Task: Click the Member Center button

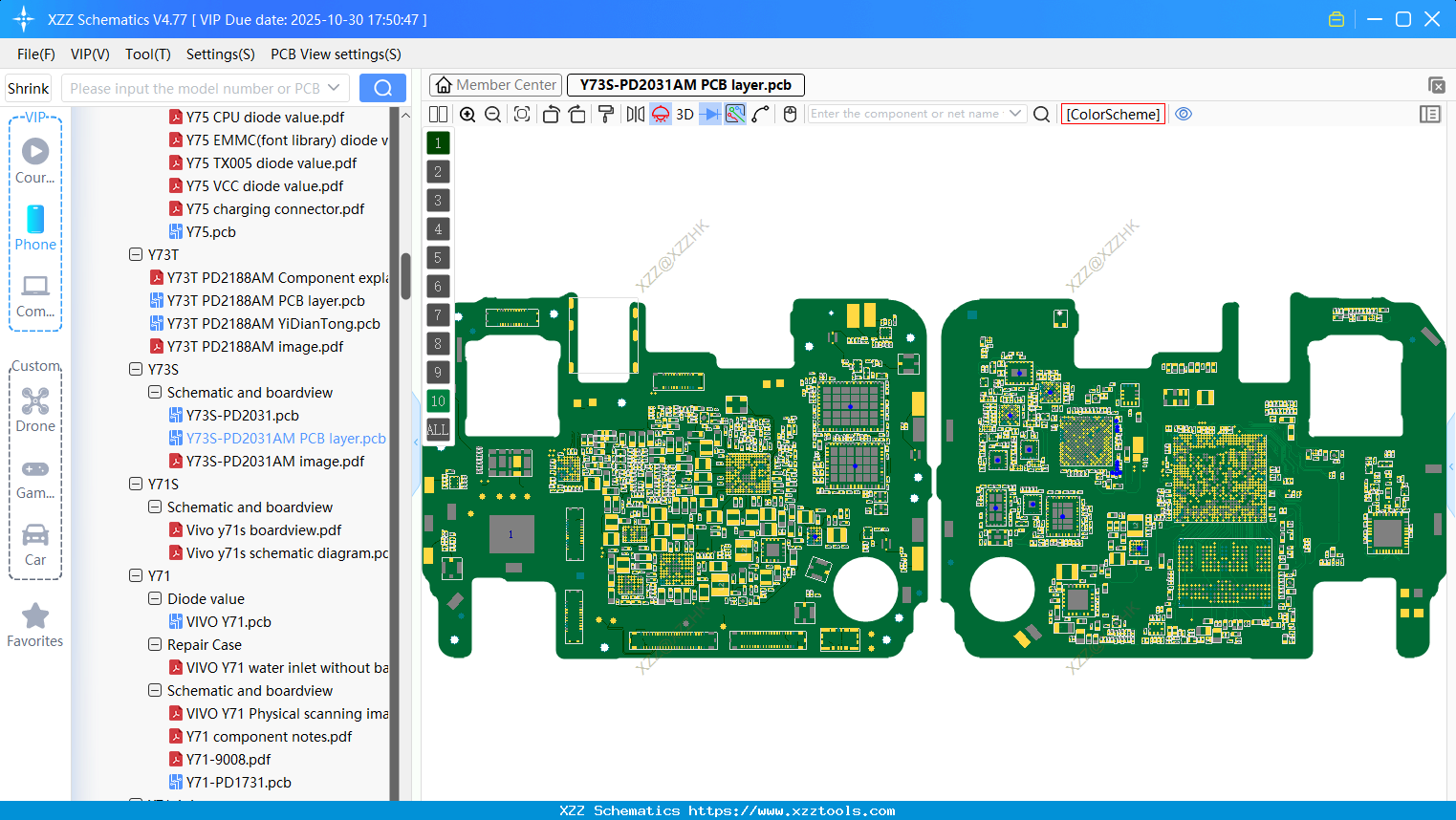Action: tap(495, 84)
